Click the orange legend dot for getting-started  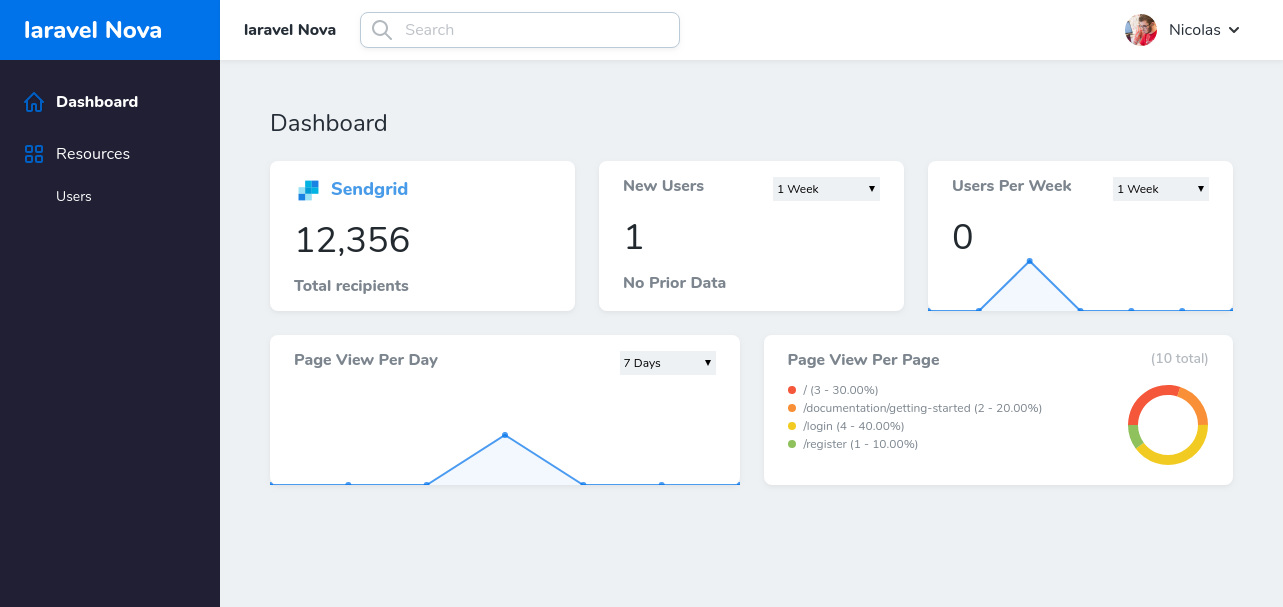[792, 408]
